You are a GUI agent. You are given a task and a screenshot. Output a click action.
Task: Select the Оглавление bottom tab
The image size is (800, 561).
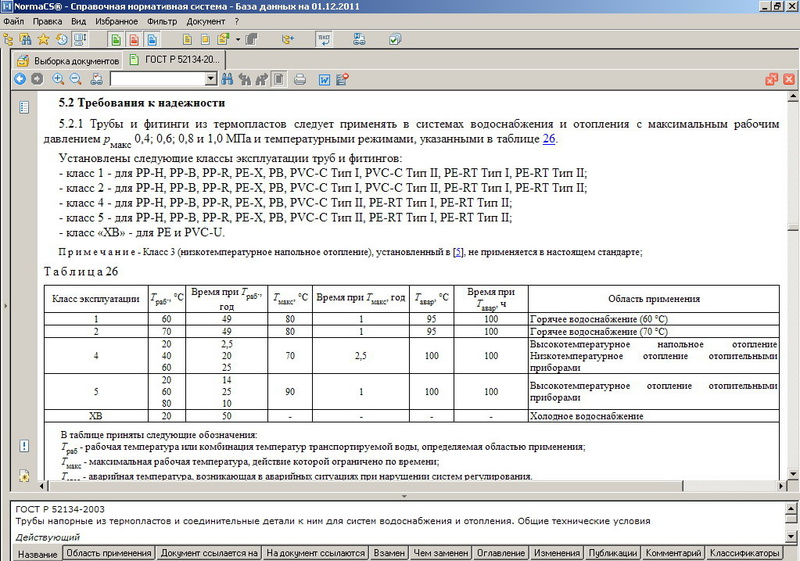(x=498, y=553)
